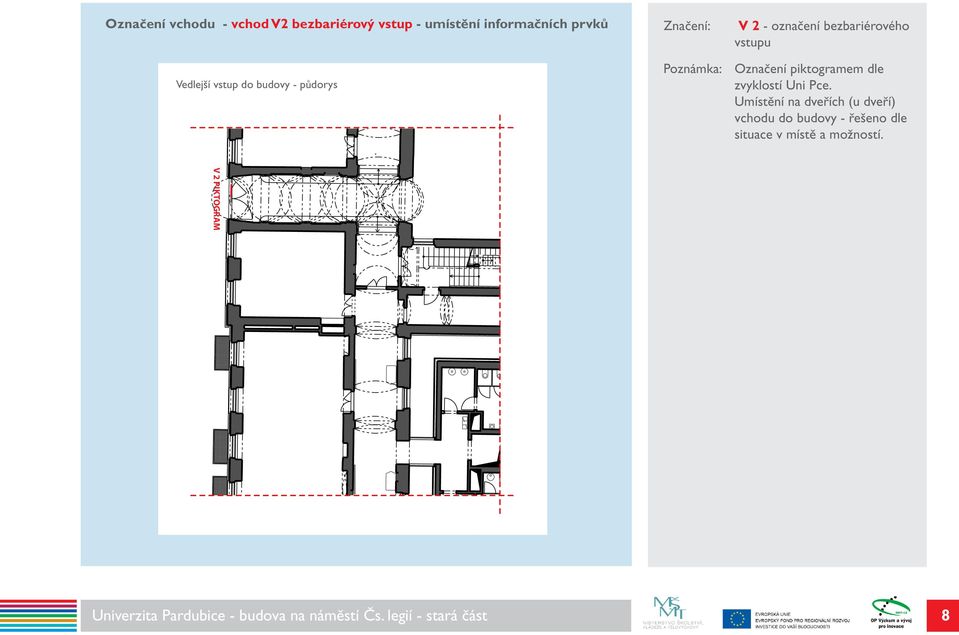This screenshot has width=959, height=635.
Task: Click red 'V 2' in the legend
Action: point(749,26)
